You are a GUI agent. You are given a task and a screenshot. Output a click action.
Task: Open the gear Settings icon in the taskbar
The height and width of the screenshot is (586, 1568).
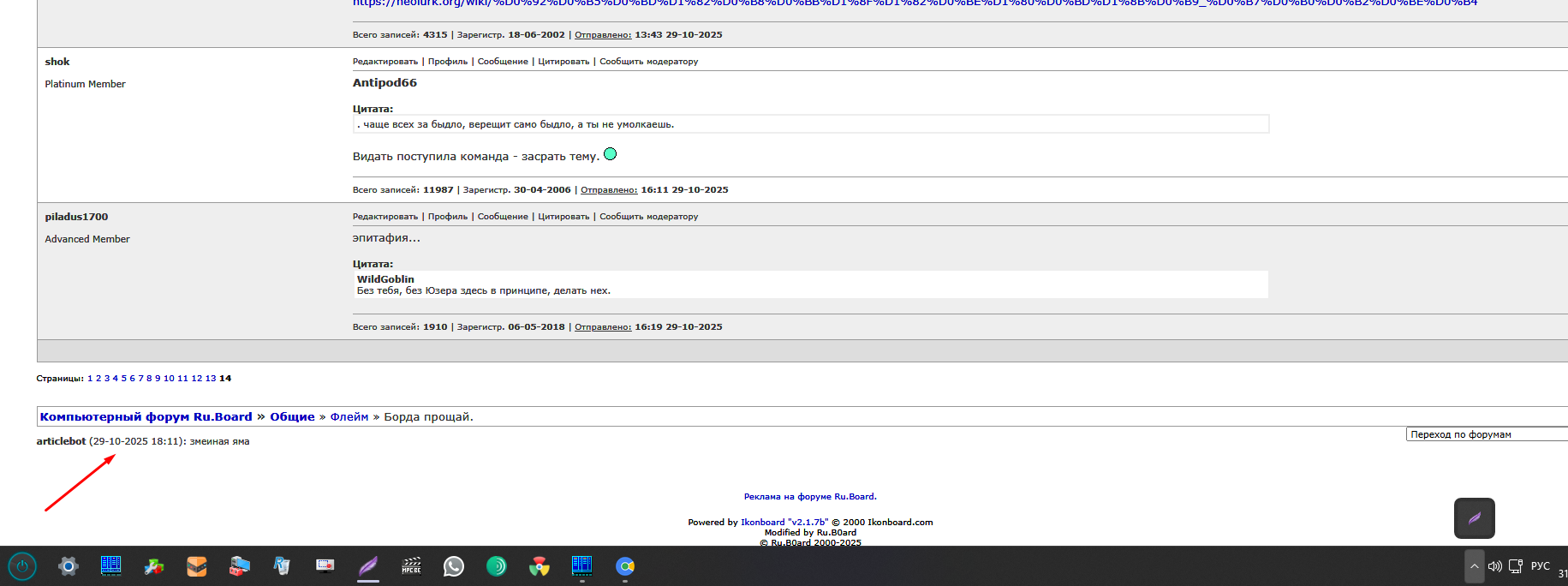69,566
